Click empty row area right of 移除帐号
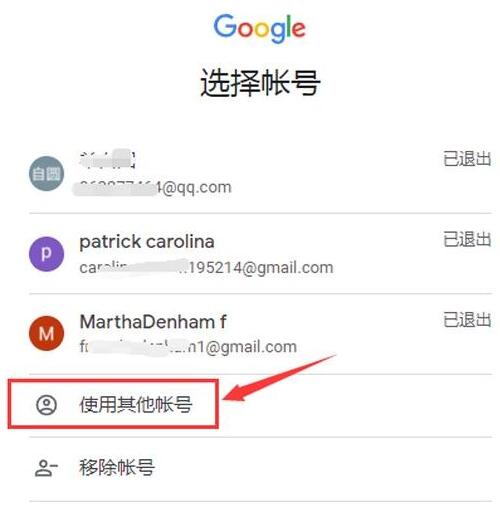Viewport: 500px width, 506px height. [x=323, y=467]
